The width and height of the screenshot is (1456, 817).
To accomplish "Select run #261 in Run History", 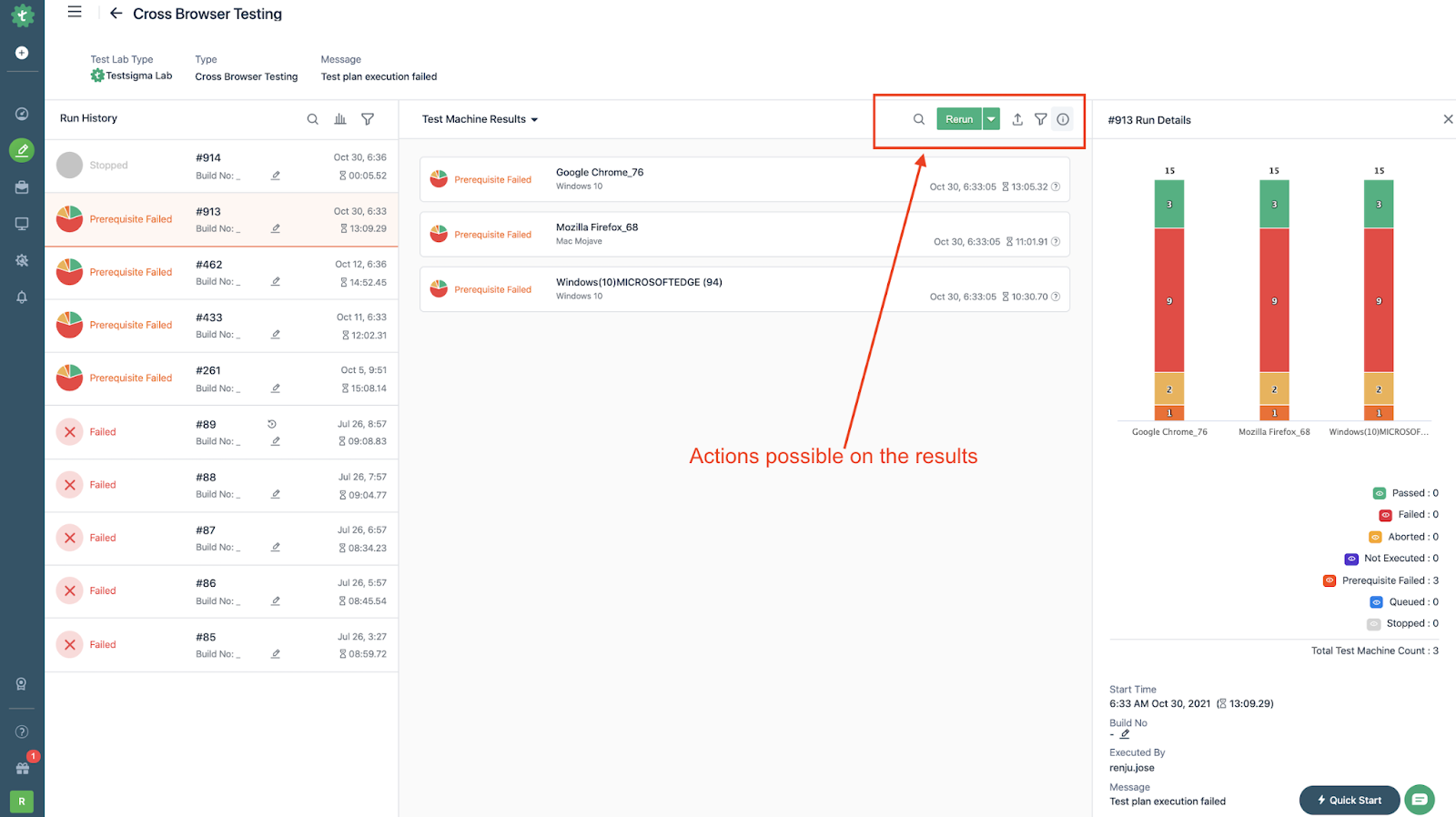I will (221, 378).
